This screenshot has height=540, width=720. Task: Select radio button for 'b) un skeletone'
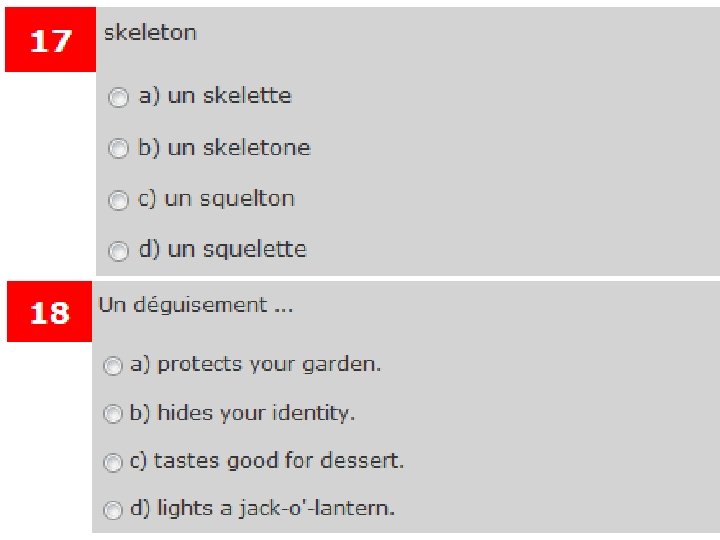[119, 148]
